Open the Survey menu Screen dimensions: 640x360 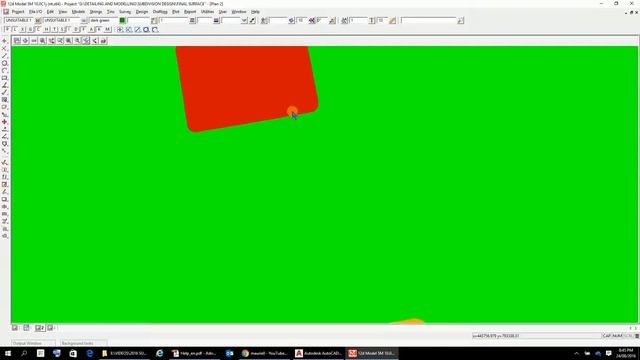(x=125, y=12)
